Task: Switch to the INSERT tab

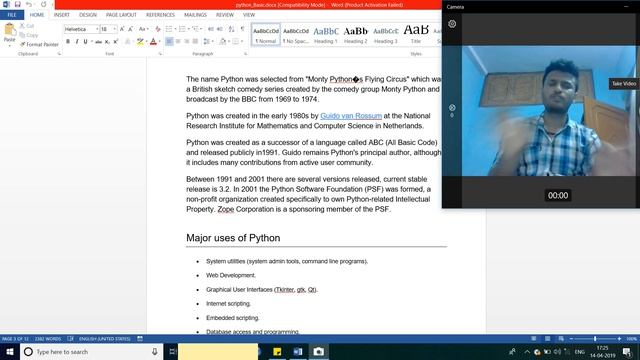Action: click(62, 15)
